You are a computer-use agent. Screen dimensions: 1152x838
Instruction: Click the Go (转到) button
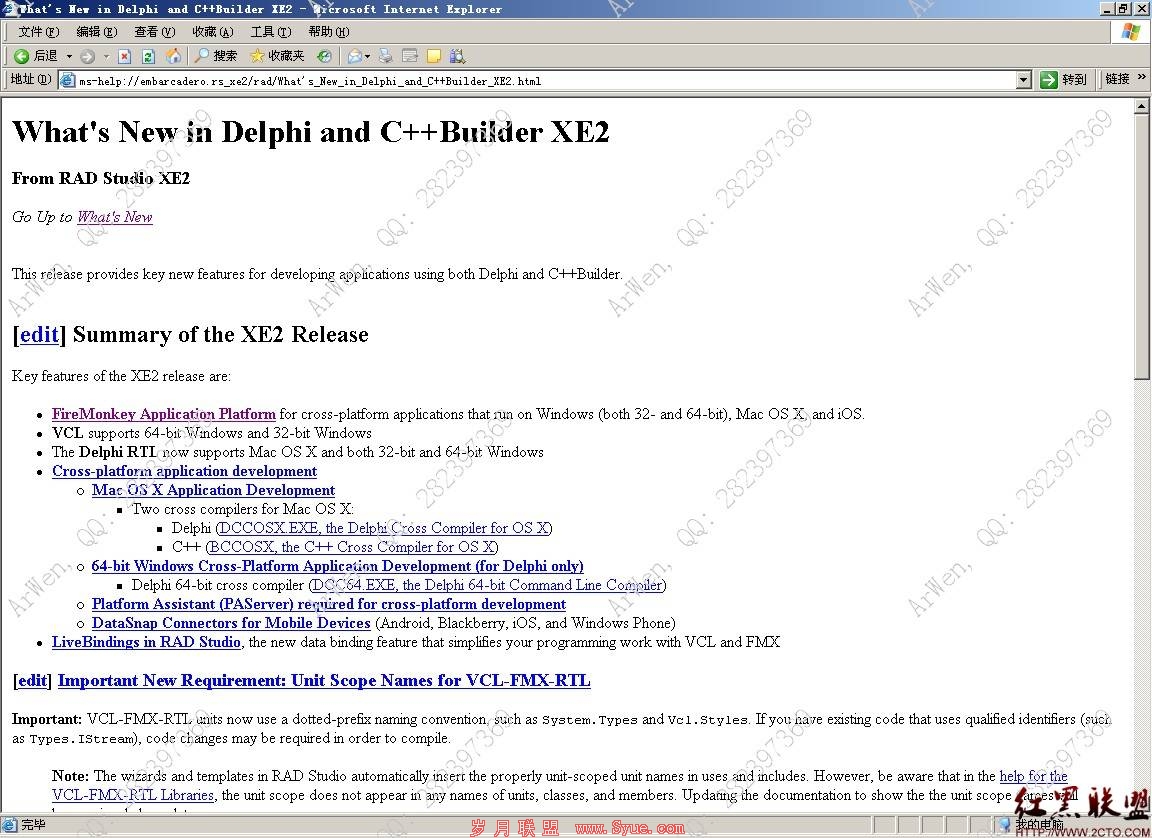click(x=1064, y=79)
